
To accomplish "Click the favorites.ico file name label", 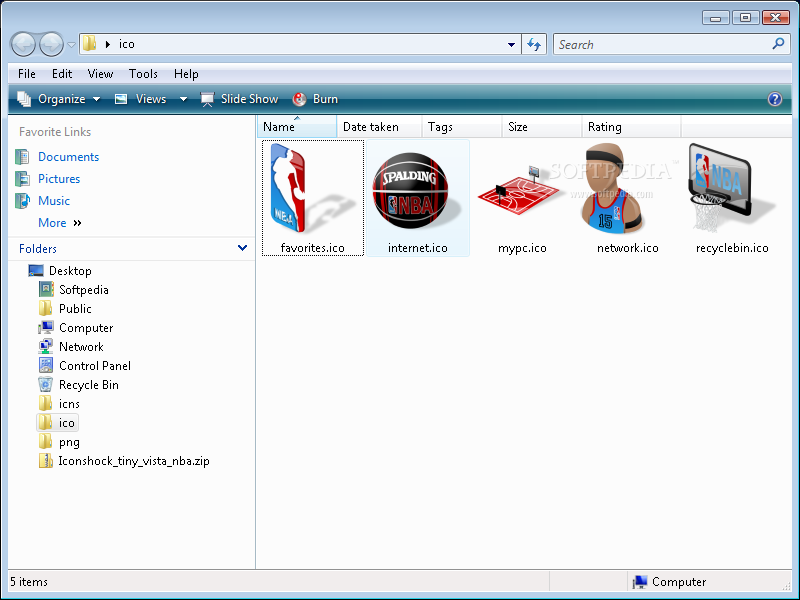I will [x=312, y=248].
